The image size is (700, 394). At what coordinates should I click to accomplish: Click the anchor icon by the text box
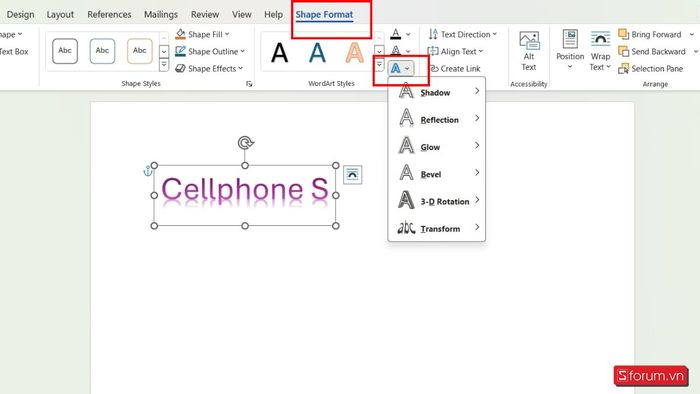pyautogui.click(x=147, y=171)
